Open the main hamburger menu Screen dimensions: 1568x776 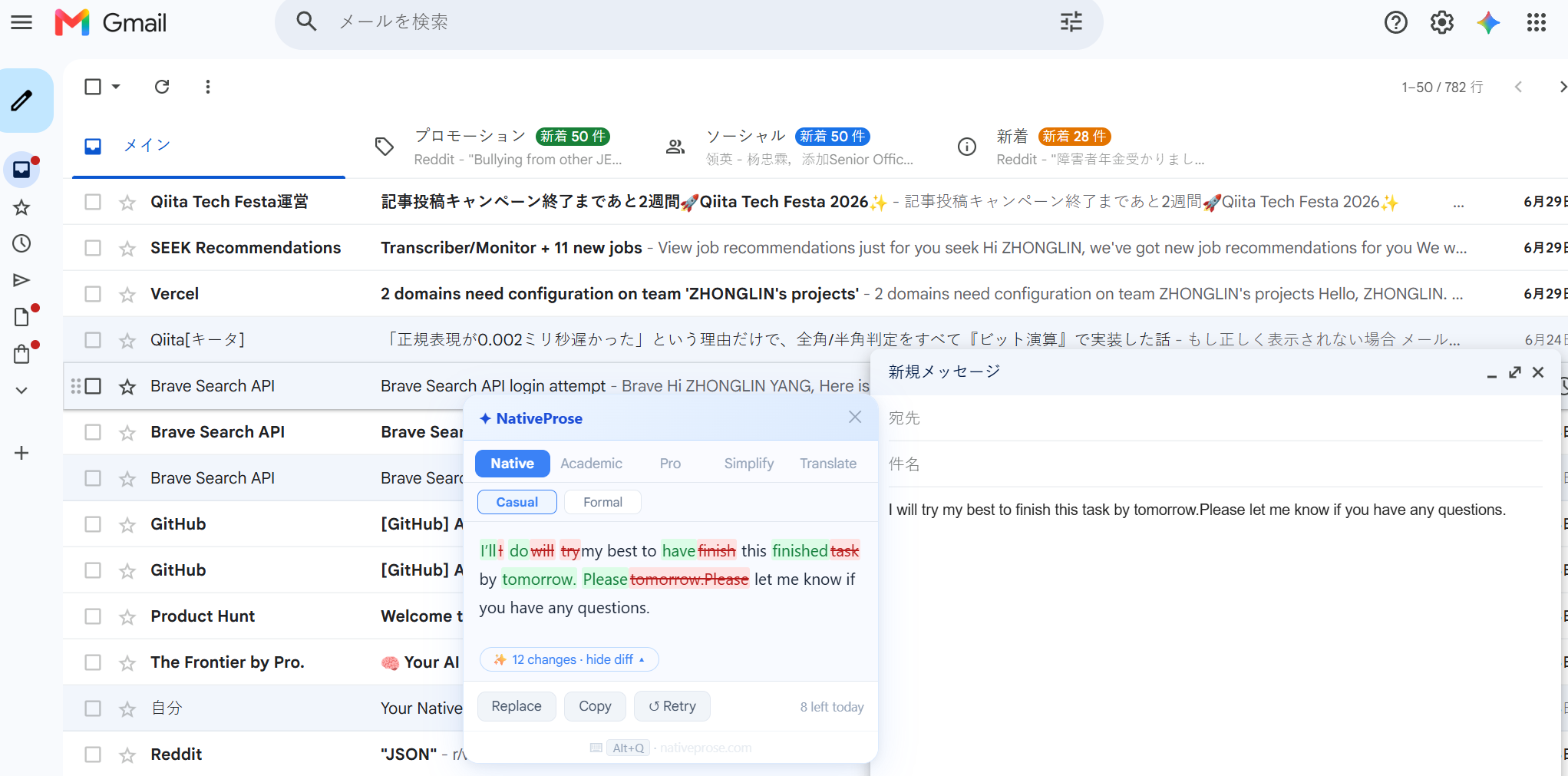(21, 22)
